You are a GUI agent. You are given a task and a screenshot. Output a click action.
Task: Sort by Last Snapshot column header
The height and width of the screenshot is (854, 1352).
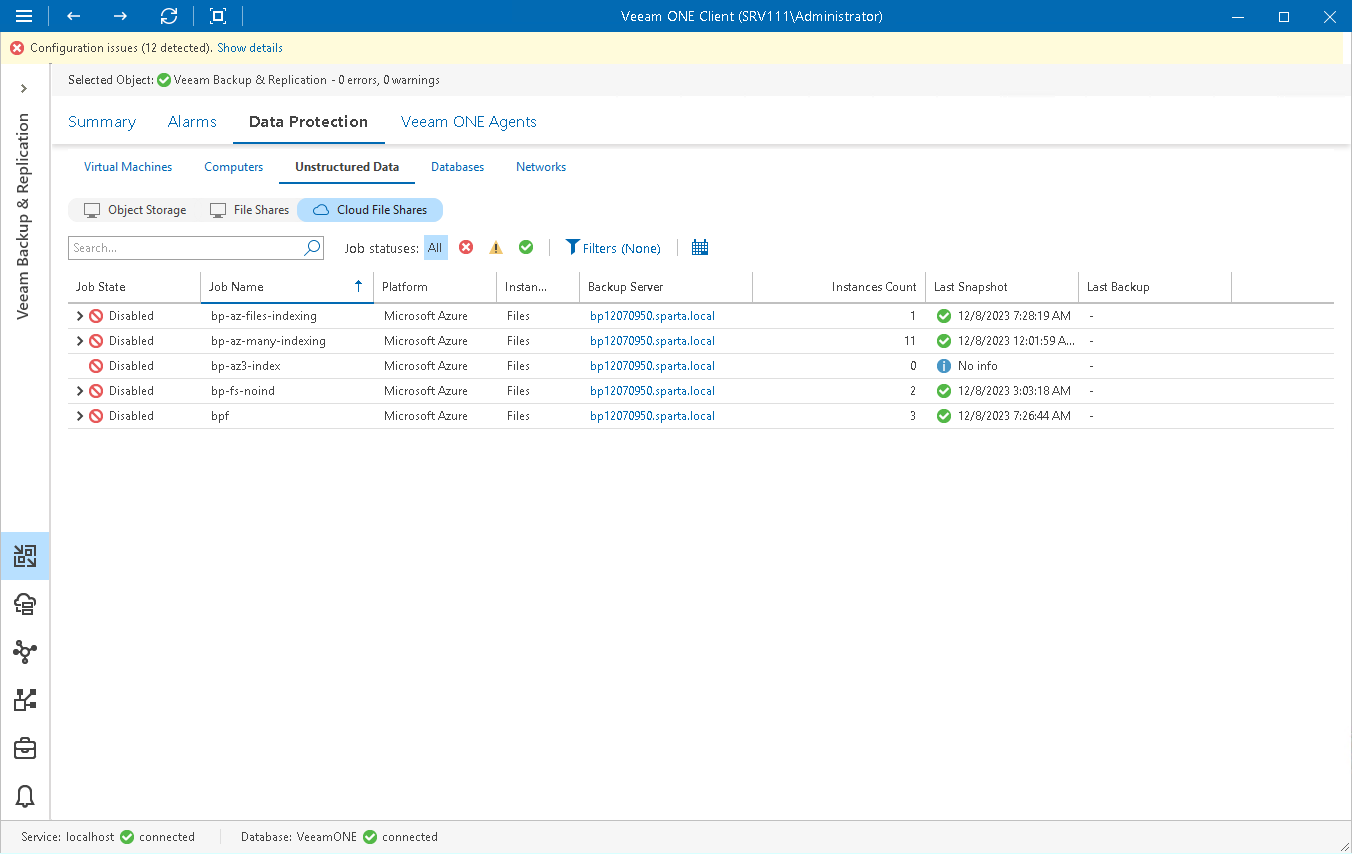[x=1002, y=287]
